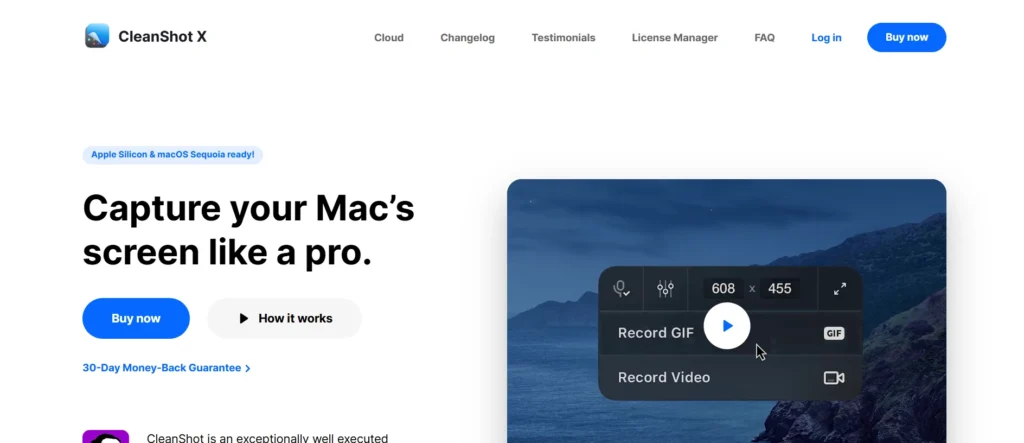
Task: Open 30-Day Money-Back Guarantee link
Action: click(167, 368)
